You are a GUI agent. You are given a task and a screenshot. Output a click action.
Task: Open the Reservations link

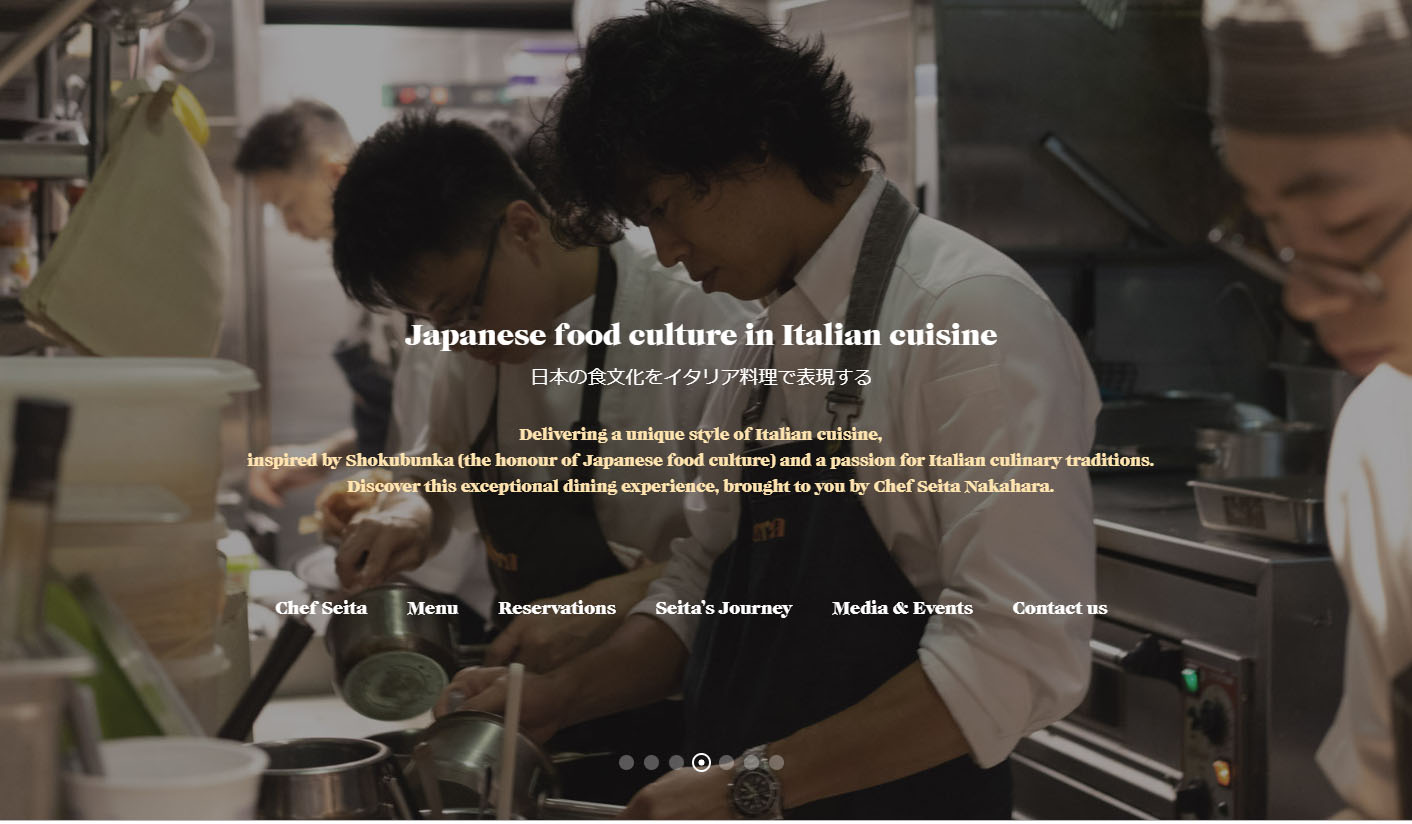[557, 608]
